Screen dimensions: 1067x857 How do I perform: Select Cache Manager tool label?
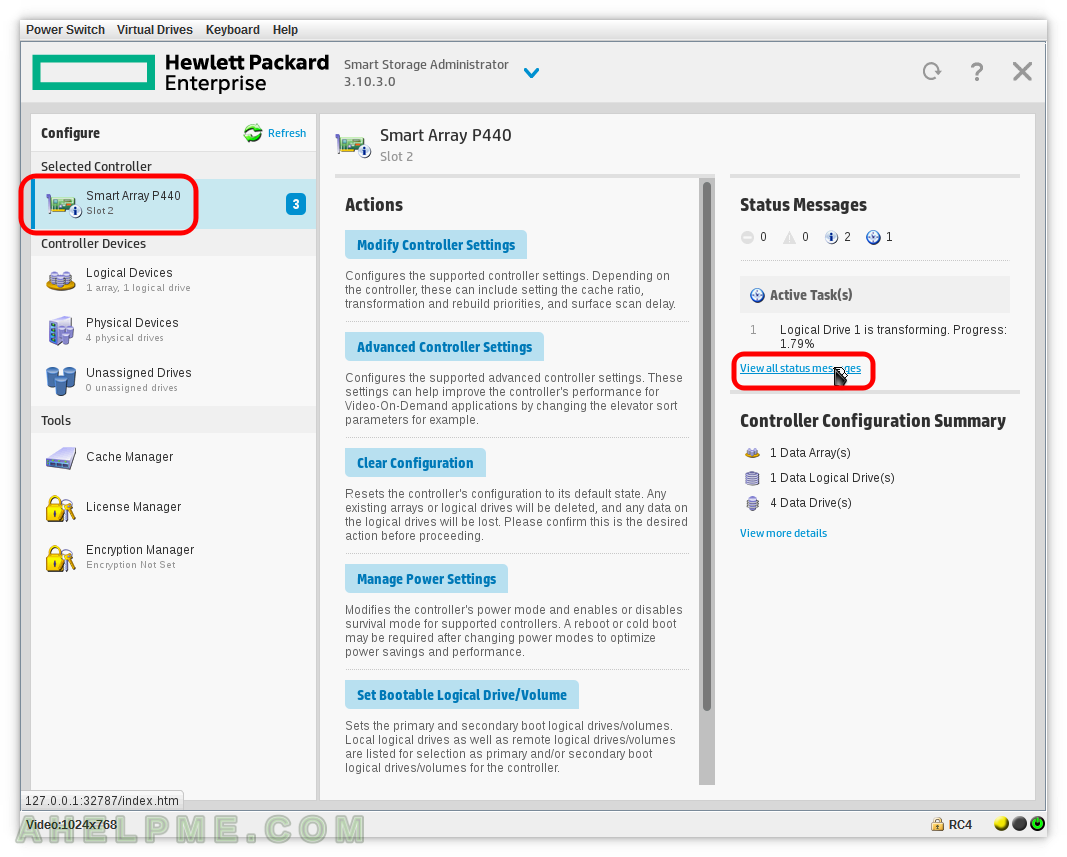pos(129,457)
